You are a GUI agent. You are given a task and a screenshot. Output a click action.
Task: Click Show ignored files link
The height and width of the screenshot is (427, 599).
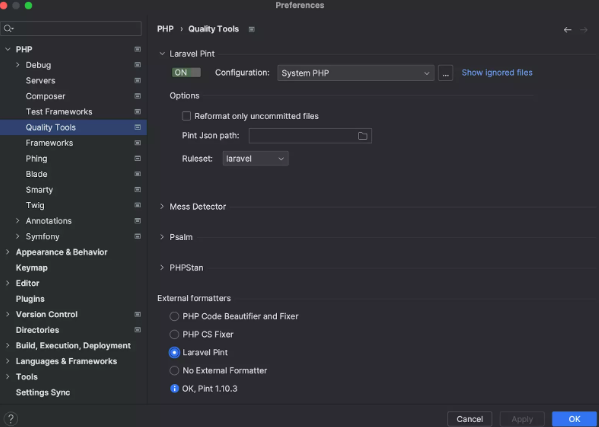[x=497, y=73]
